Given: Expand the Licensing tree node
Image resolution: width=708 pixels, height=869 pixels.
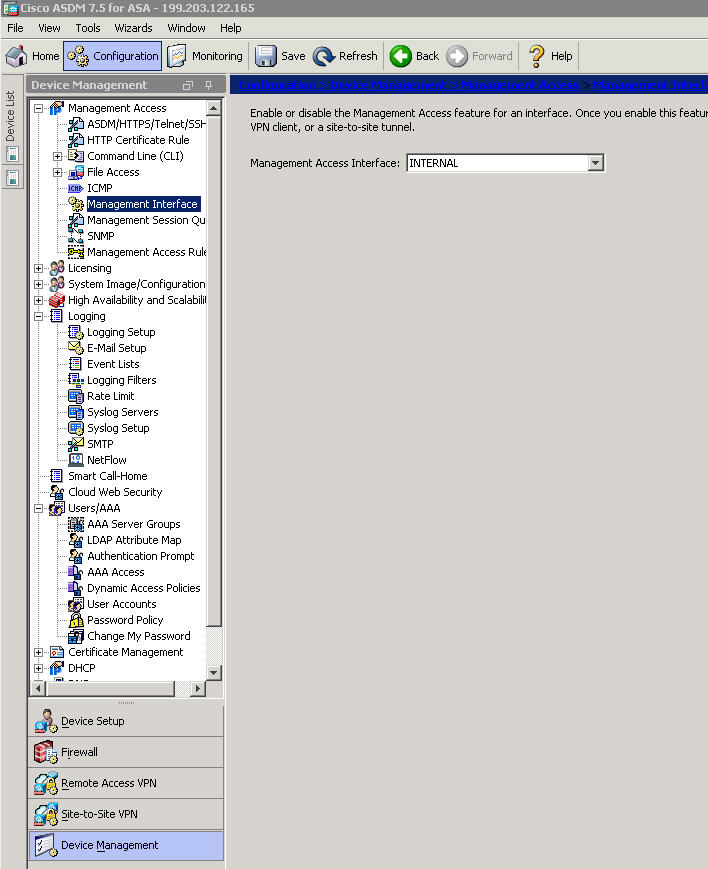Looking at the screenshot, I should click(x=38, y=269).
